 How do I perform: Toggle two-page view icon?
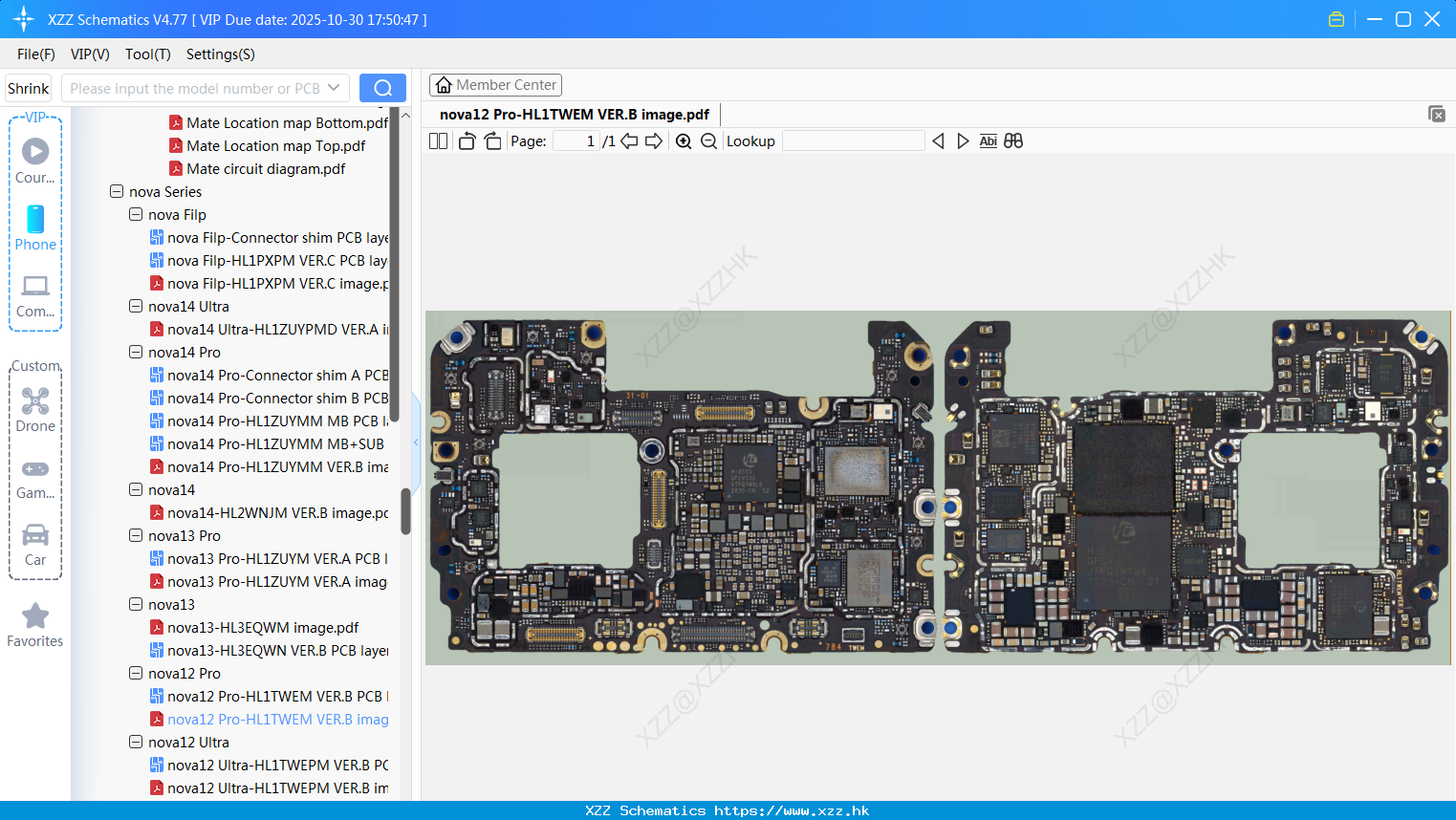(438, 140)
